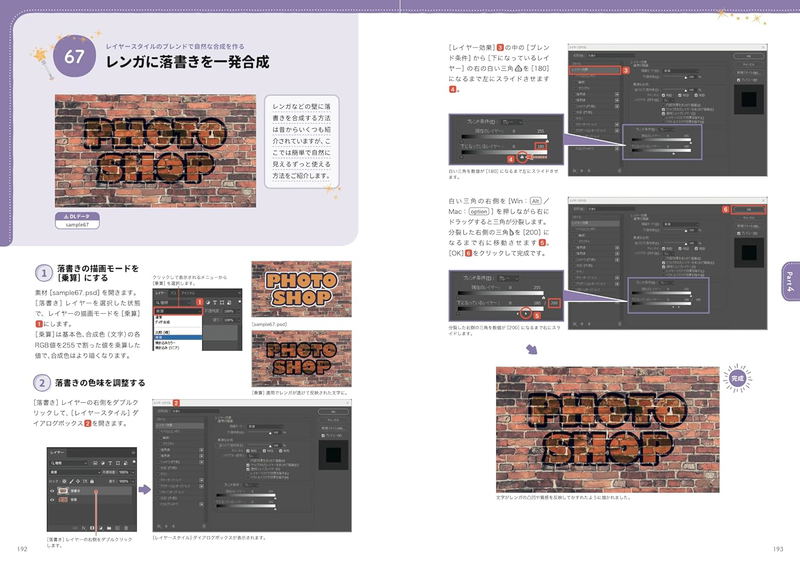Click adjustment layer filter icon in step 2 Layers panel
This screenshot has height=565, width=800.
[x=103, y=463]
